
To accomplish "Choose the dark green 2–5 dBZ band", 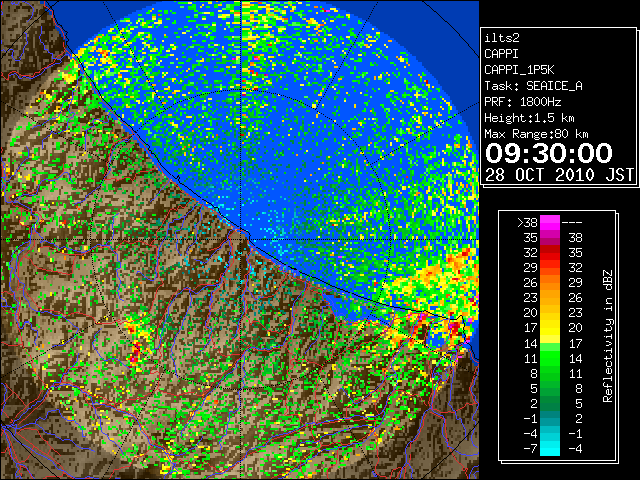I will [550, 404].
